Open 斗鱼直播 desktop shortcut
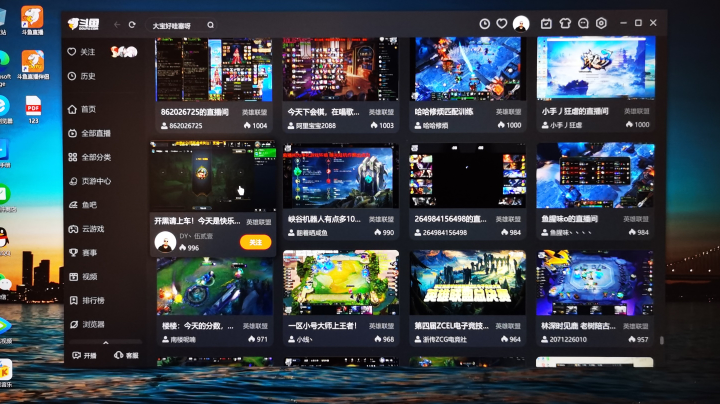 click(x=32, y=20)
